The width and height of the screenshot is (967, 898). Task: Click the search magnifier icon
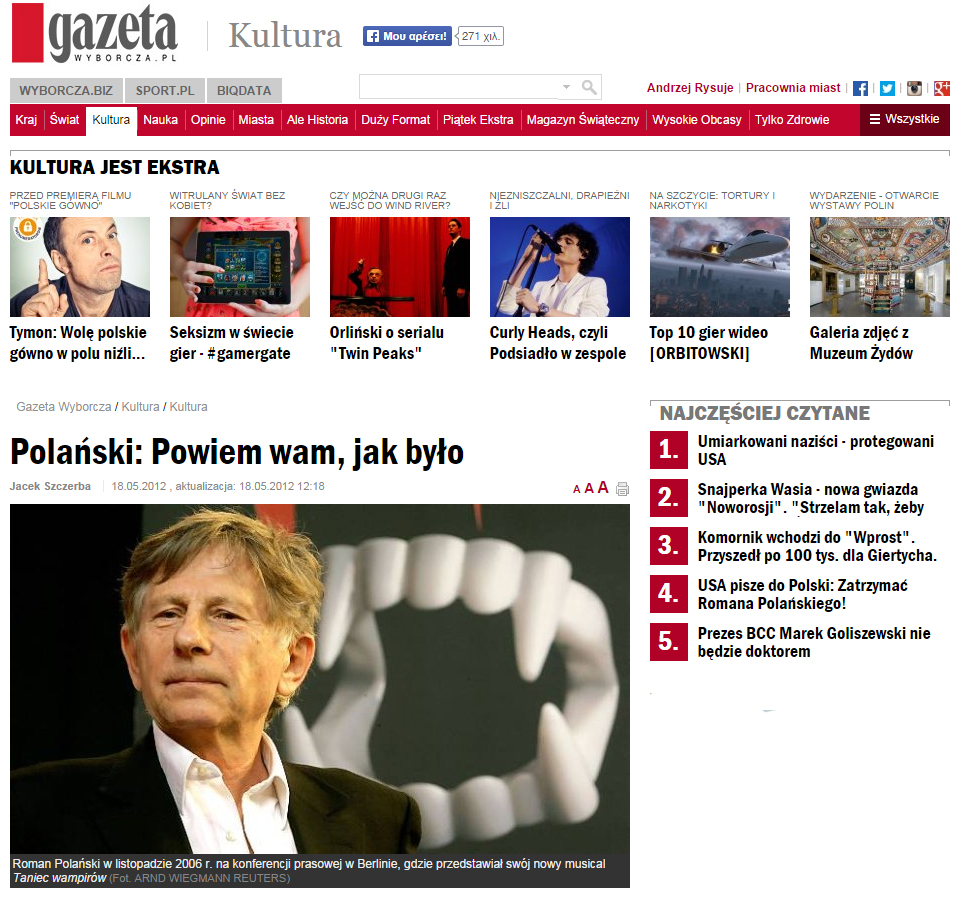(x=589, y=87)
